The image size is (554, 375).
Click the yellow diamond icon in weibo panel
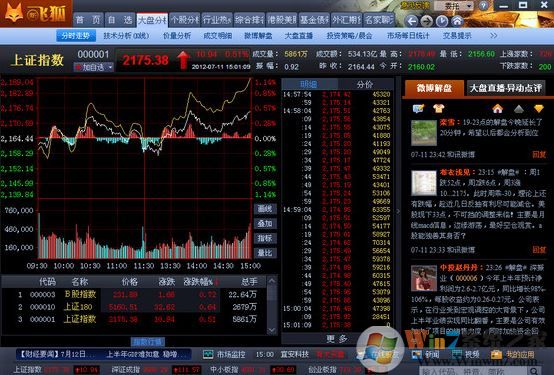click(539, 109)
